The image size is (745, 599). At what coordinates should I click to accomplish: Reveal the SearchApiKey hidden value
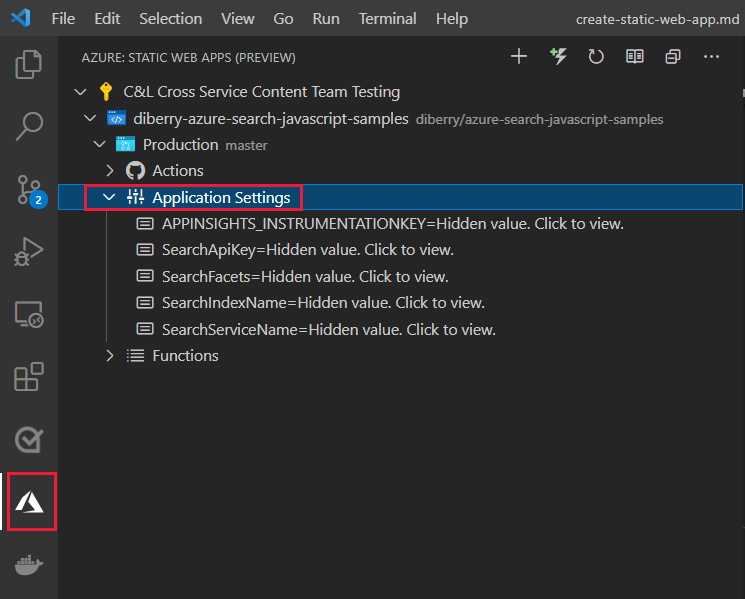click(x=308, y=250)
